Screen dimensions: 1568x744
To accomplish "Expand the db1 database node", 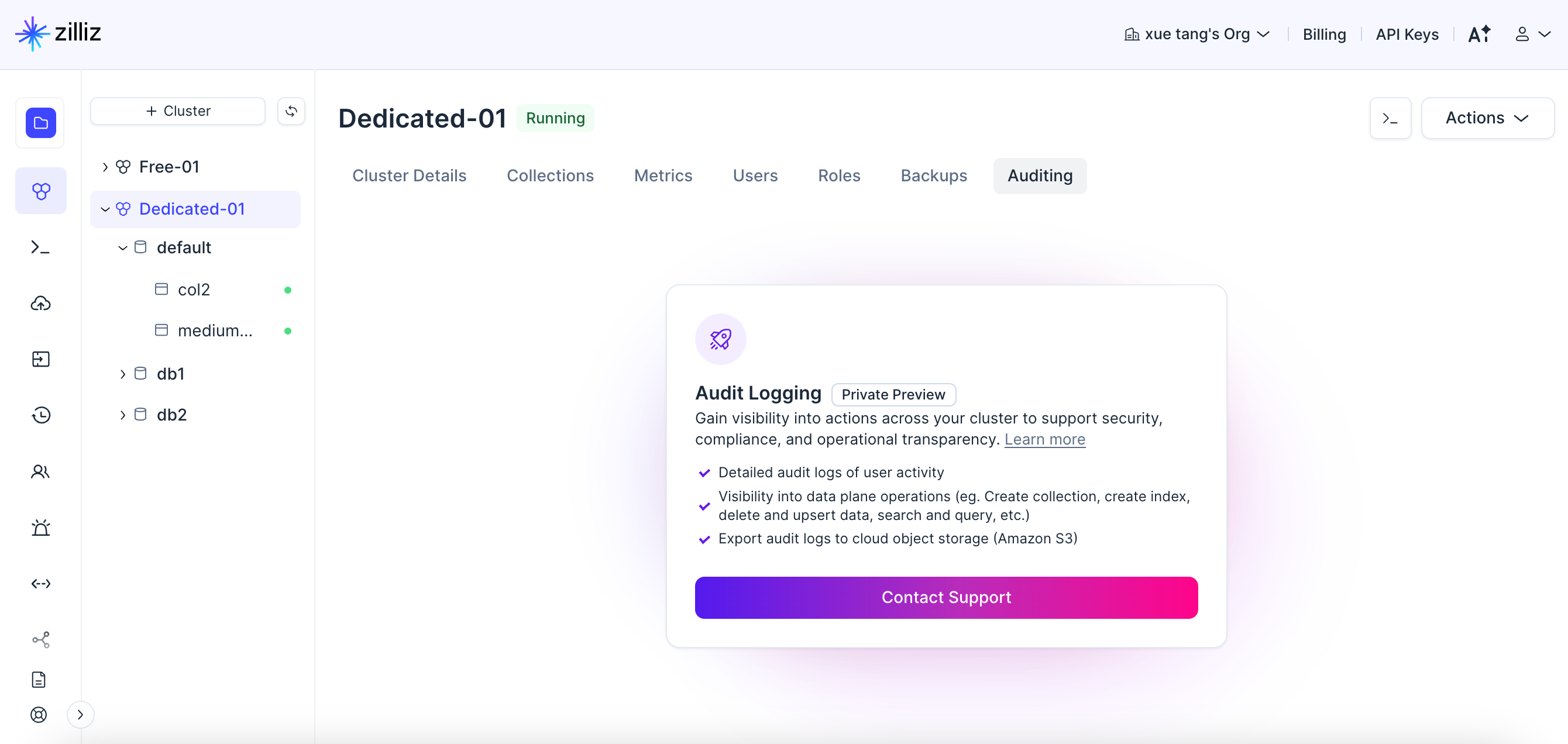I will click(x=122, y=374).
